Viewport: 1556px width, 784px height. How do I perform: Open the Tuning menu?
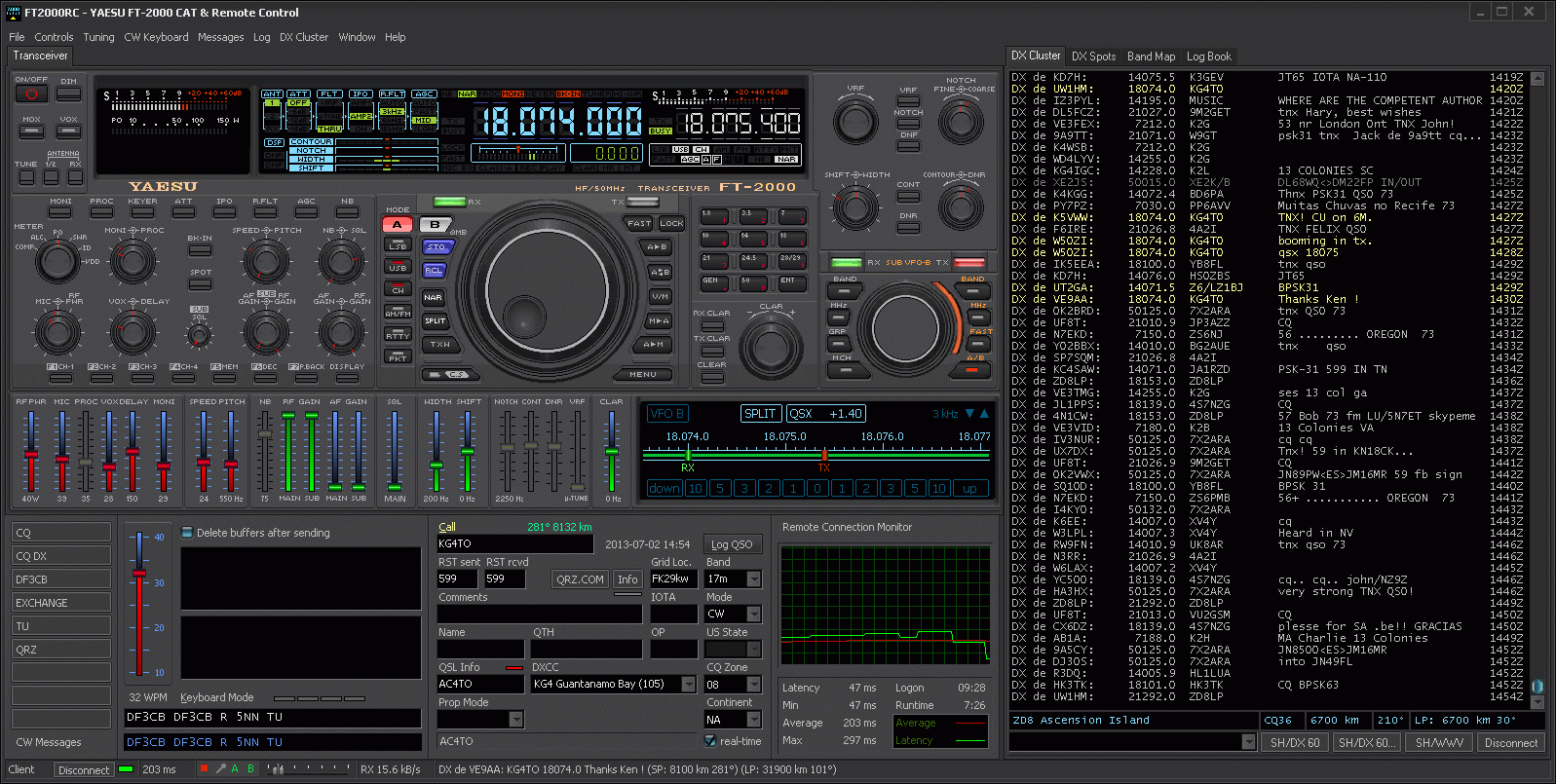(98, 37)
